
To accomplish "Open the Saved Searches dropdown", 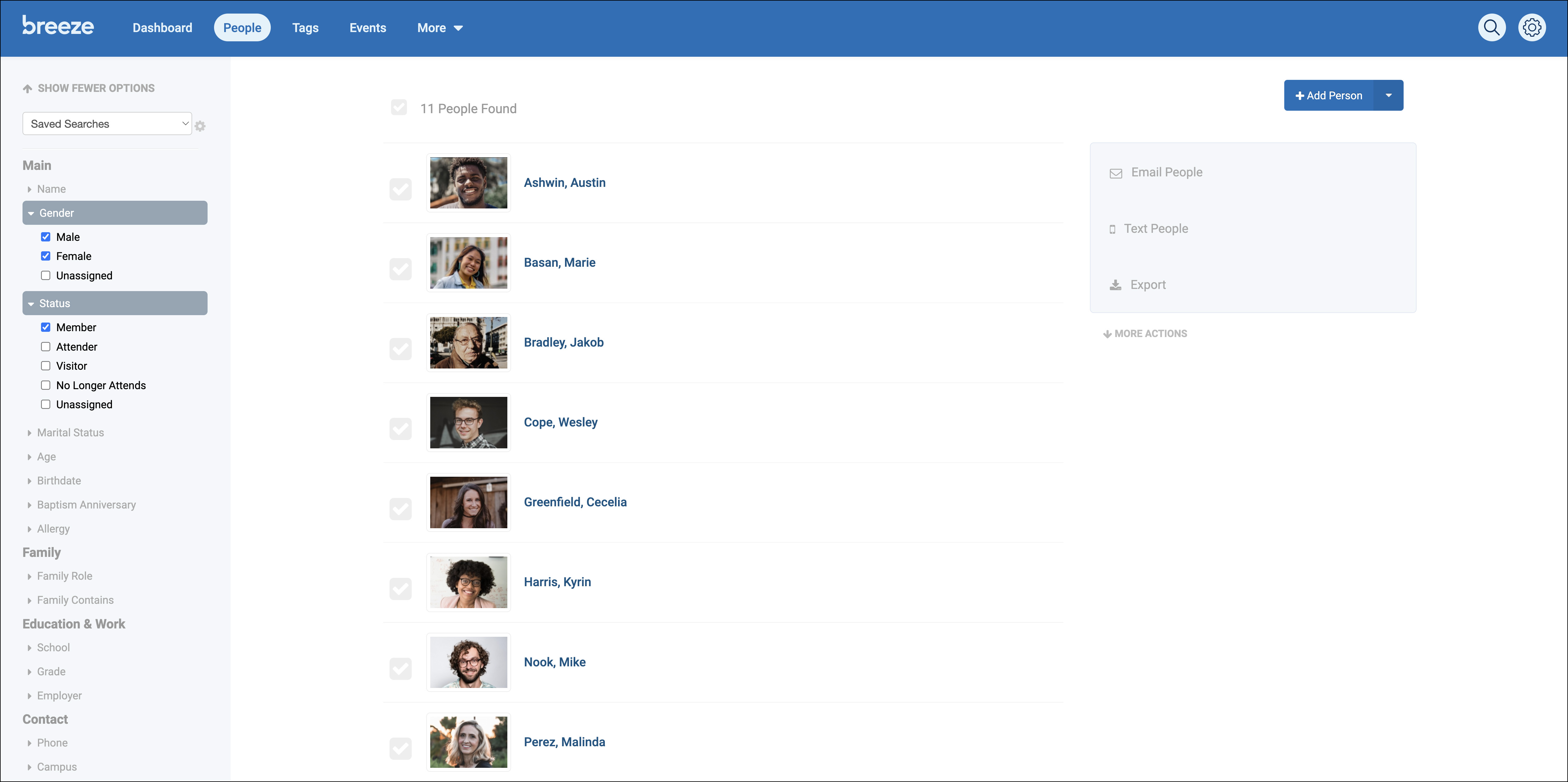I will pyautogui.click(x=107, y=124).
